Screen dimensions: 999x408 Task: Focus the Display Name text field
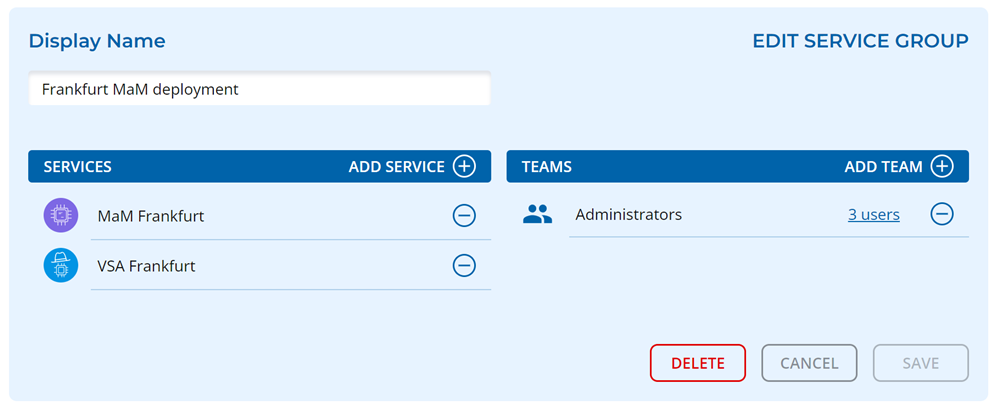coord(259,89)
